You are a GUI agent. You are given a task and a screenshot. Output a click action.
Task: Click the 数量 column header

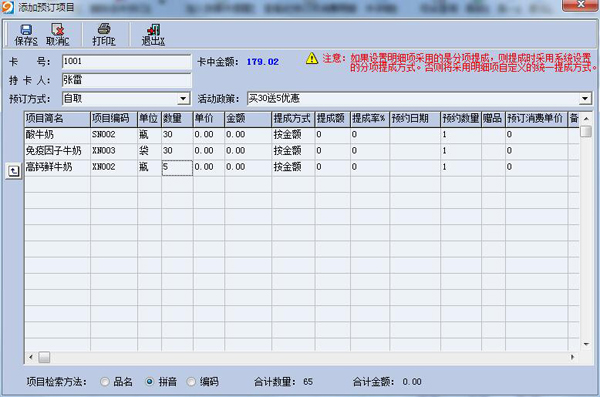(177, 119)
